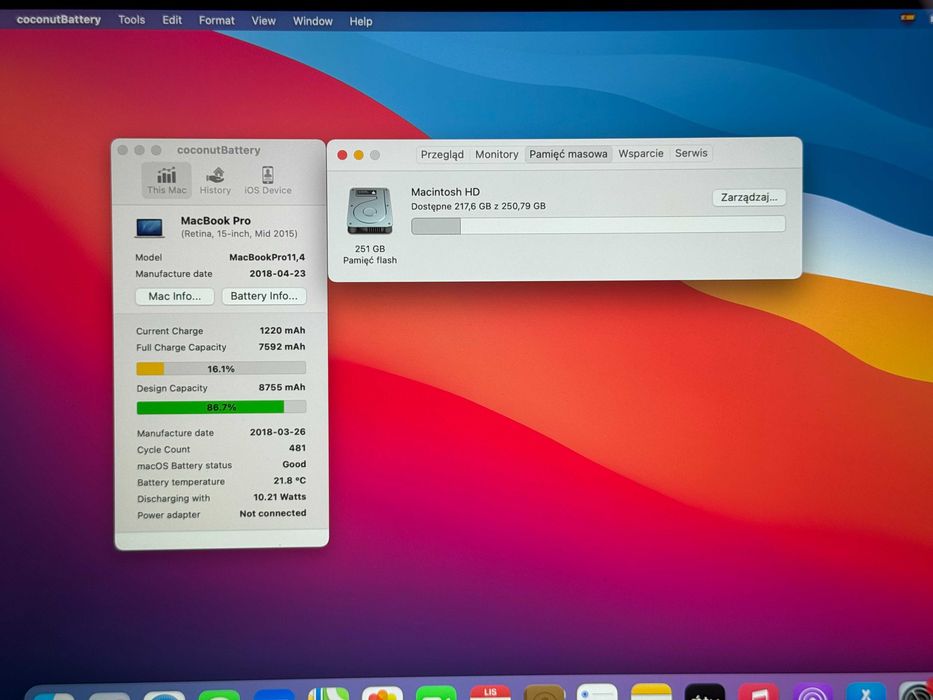Click the Mac Info... button
933x700 pixels.
[x=174, y=296]
